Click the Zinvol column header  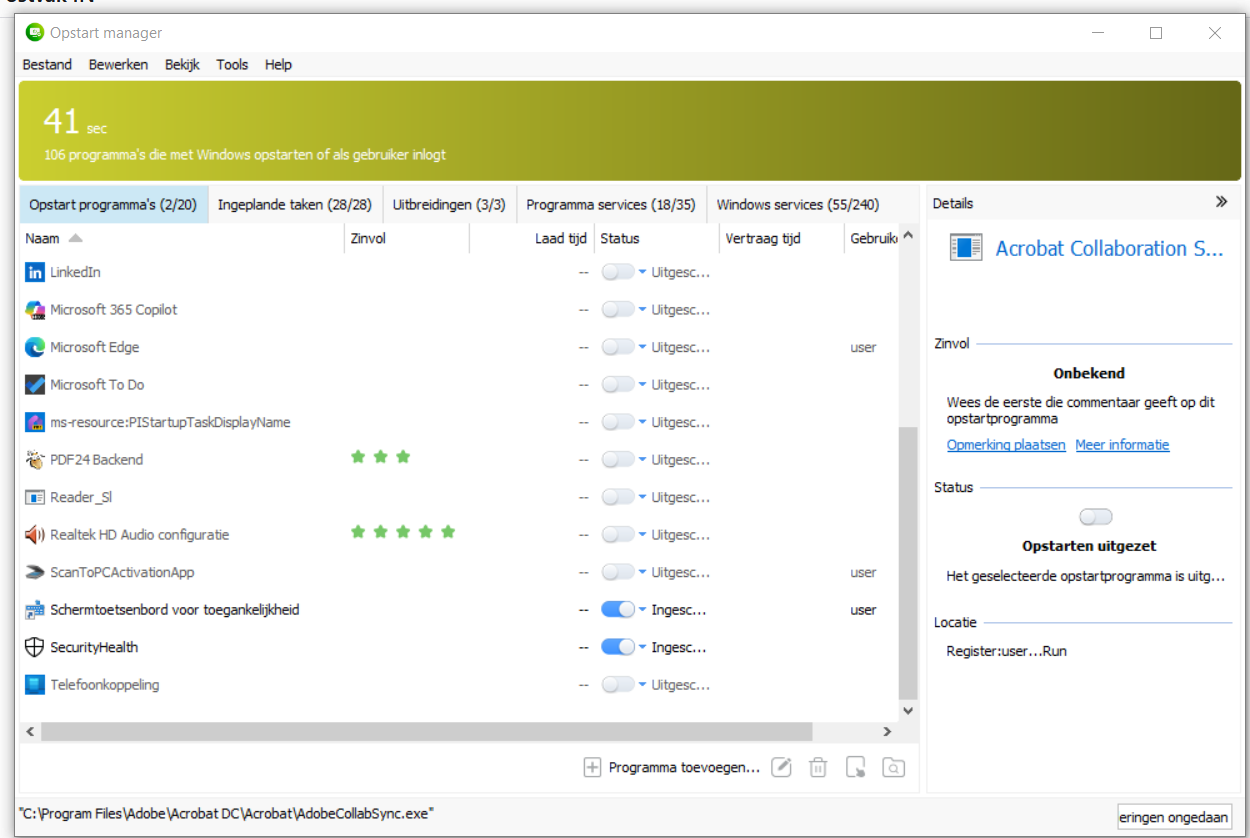click(406, 238)
